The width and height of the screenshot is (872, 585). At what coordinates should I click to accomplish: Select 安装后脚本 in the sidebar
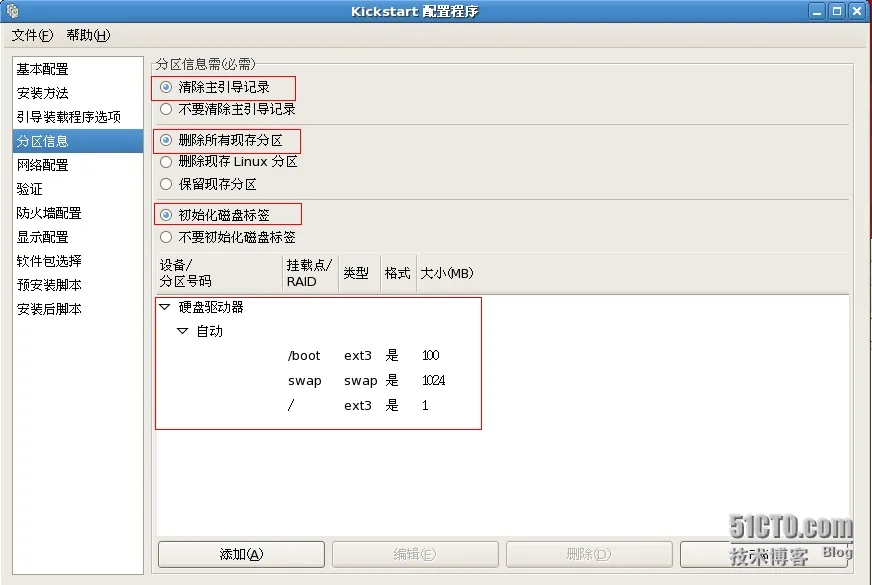pyautogui.click(x=78, y=309)
